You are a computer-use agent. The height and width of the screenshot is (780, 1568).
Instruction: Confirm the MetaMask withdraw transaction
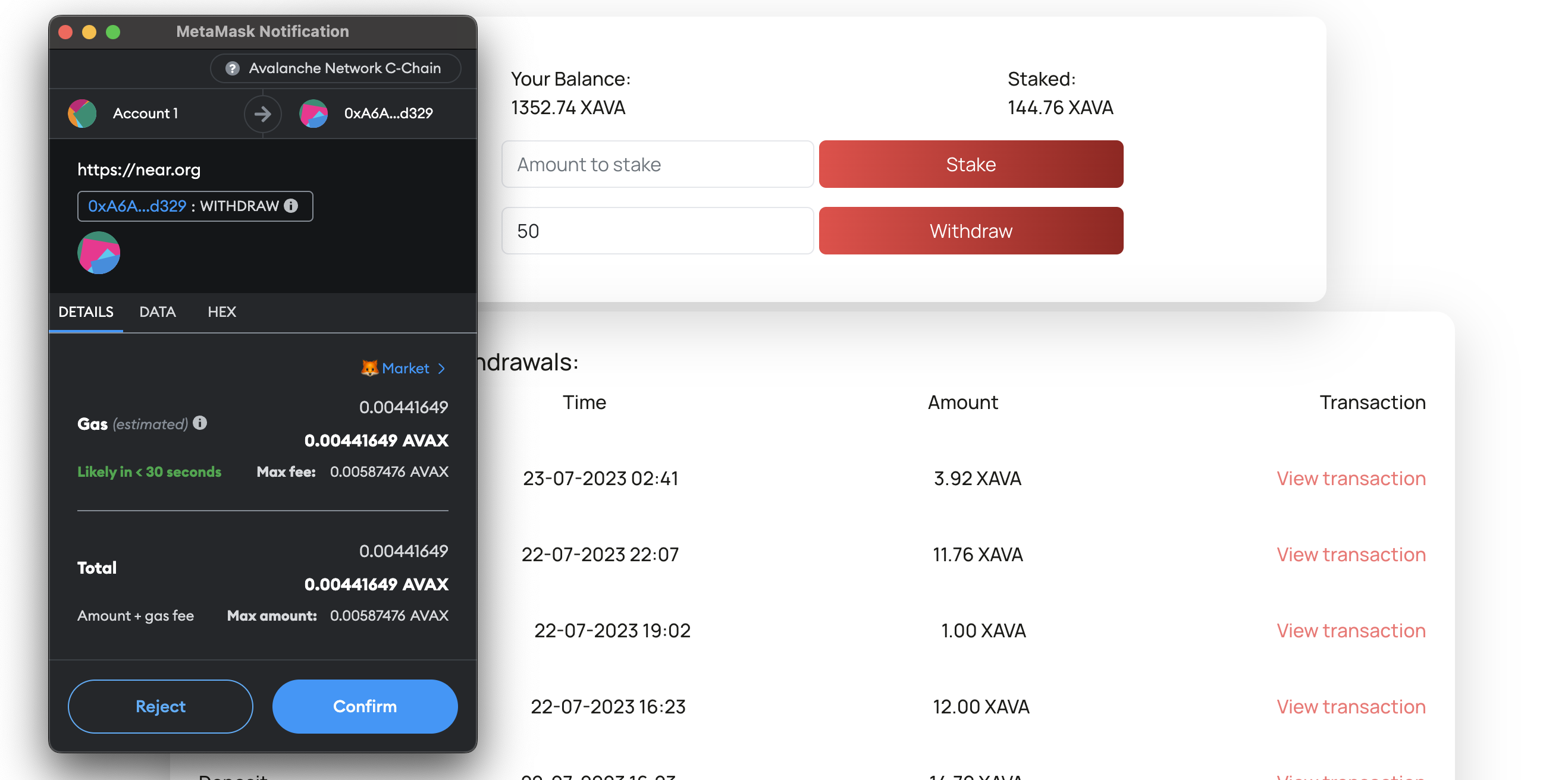(x=365, y=706)
